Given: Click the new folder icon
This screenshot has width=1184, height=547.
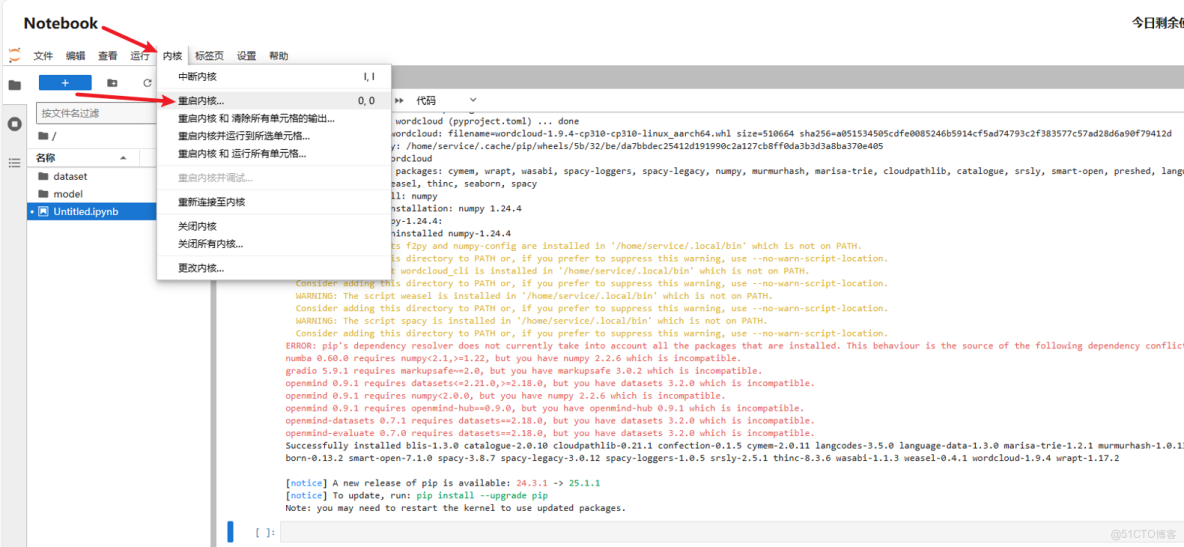Looking at the screenshot, I should (x=113, y=83).
